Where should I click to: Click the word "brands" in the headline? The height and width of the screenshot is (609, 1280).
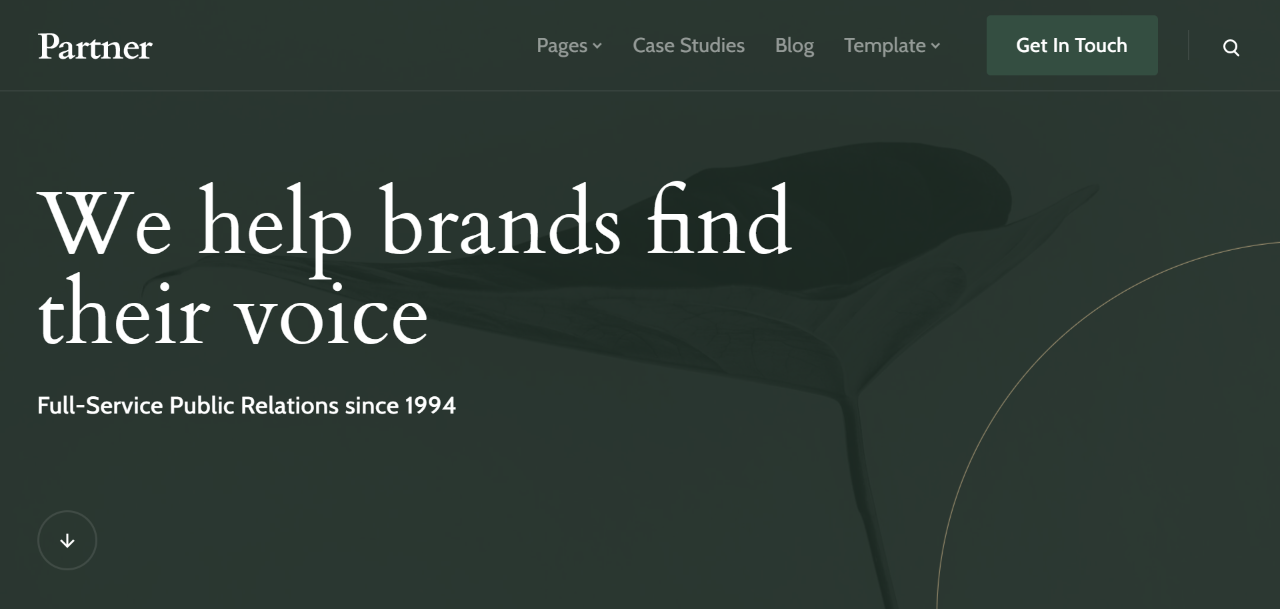[x=500, y=223]
